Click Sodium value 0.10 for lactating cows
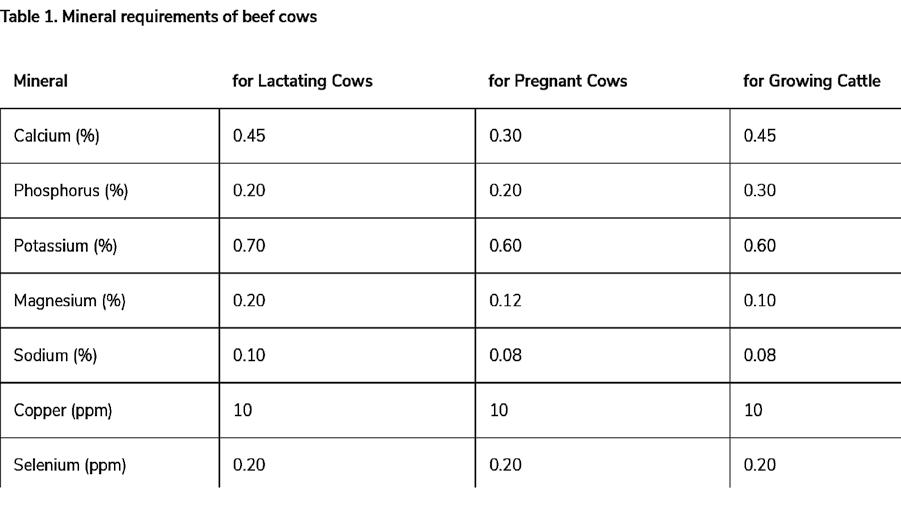 pyautogui.click(x=249, y=355)
